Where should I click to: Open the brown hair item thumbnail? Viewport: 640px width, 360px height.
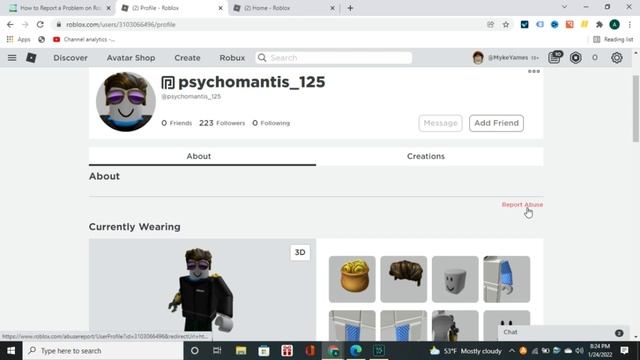click(x=404, y=279)
